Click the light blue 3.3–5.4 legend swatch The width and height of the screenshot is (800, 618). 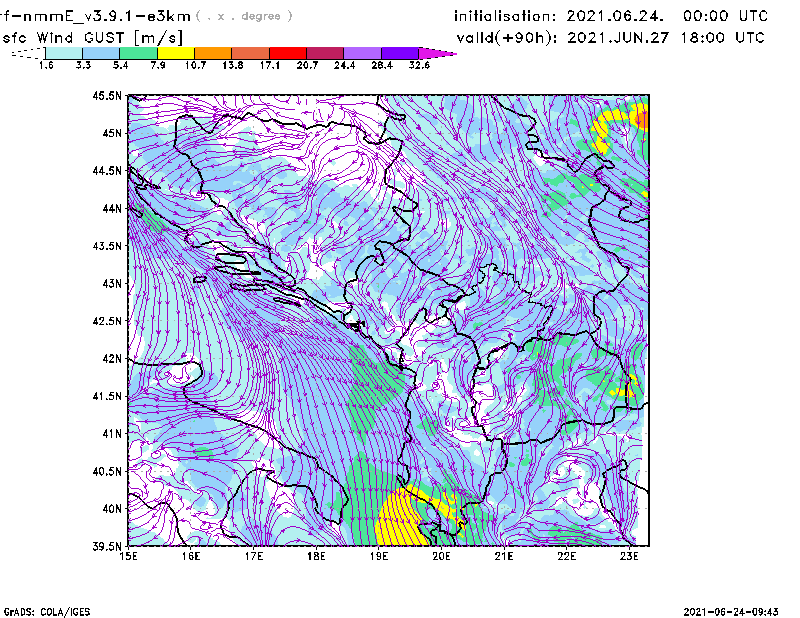point(101,53)
